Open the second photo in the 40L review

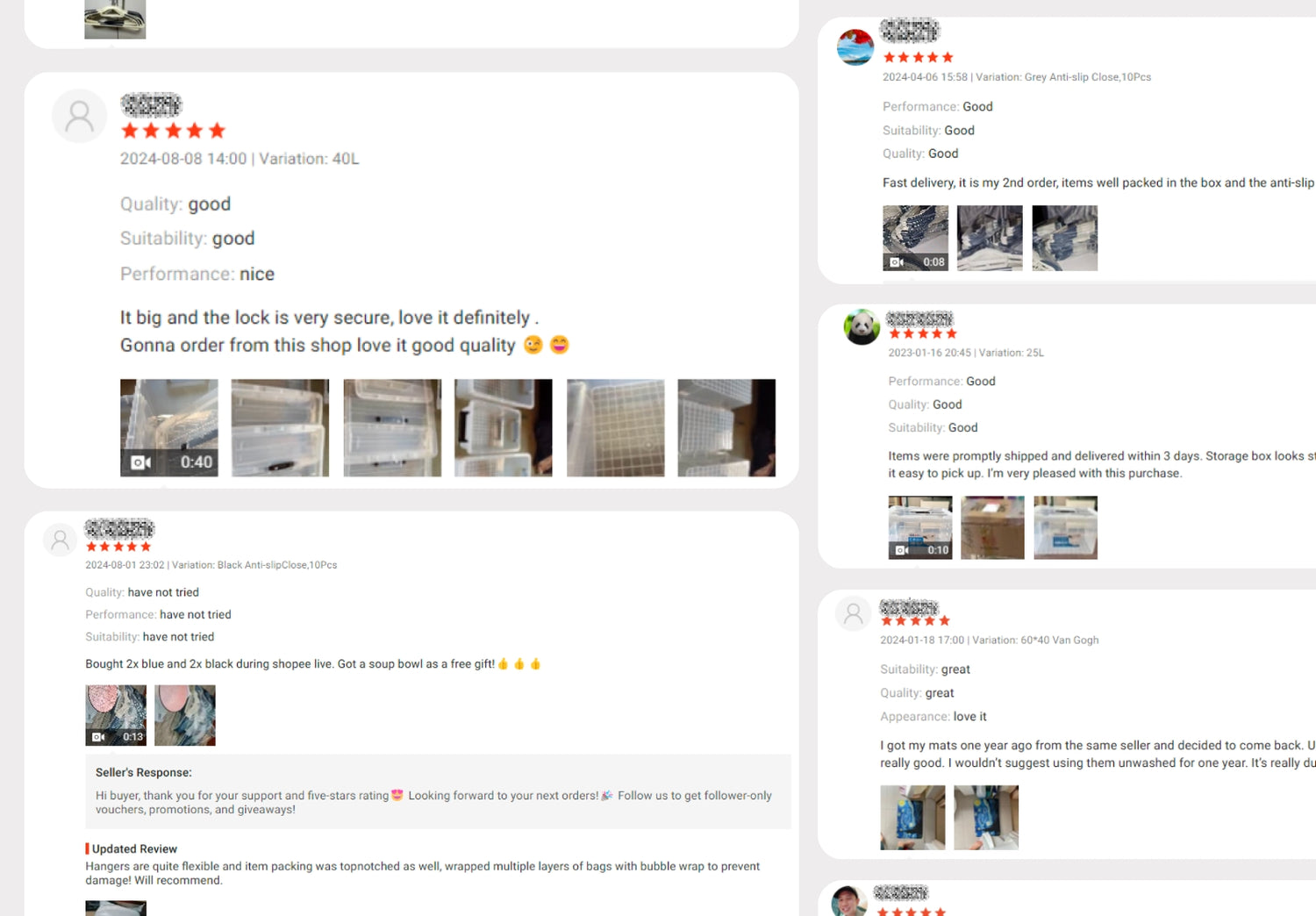click(x=281, y=428)
